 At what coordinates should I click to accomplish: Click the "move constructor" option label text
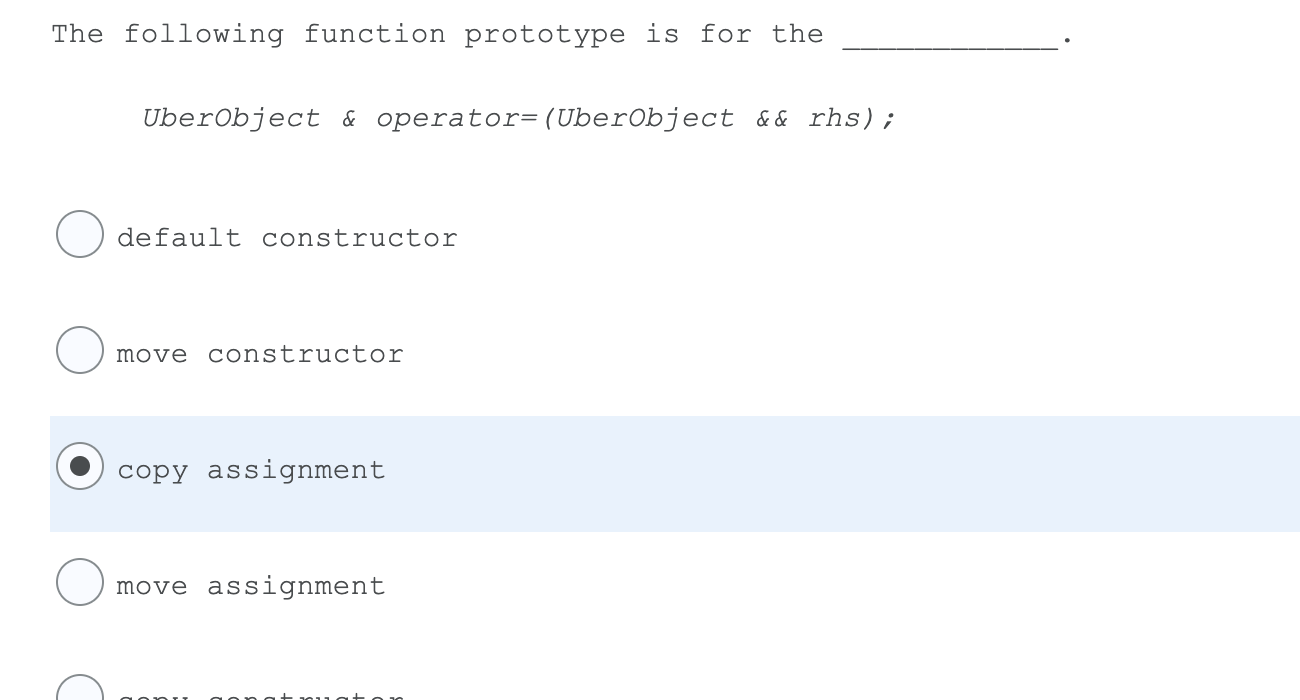click(260, 353)
